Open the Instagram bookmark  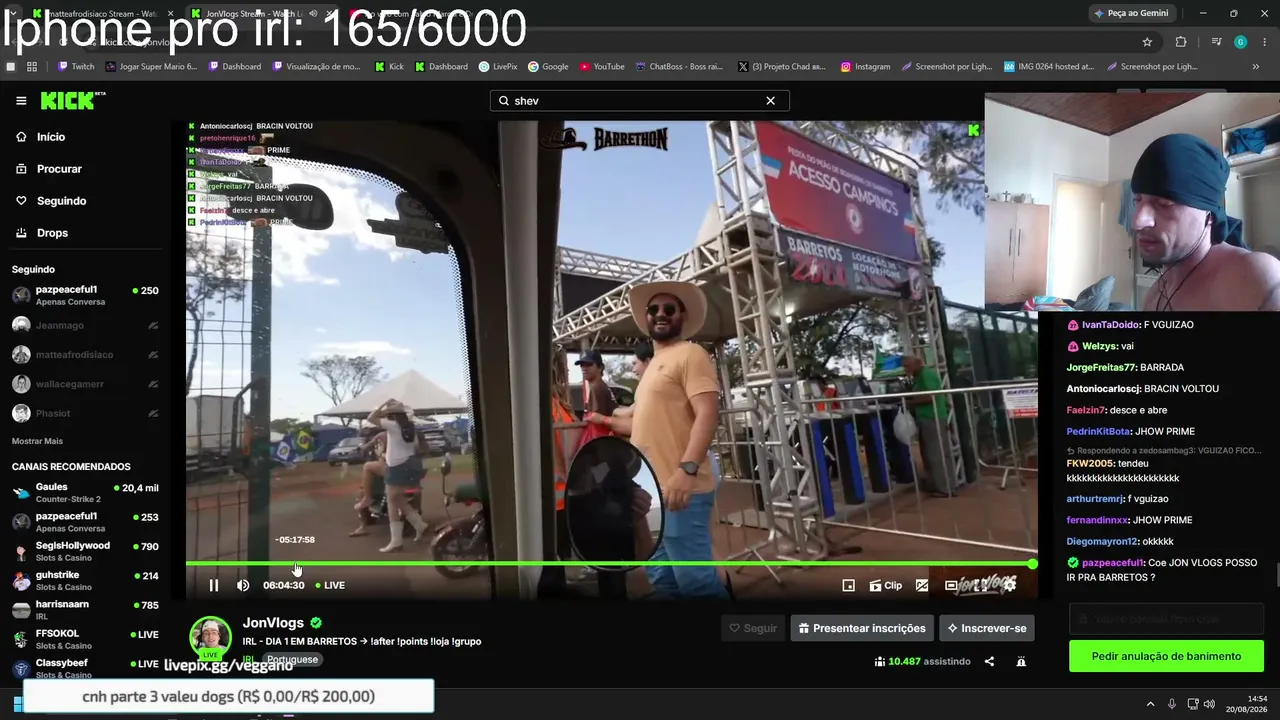(x=865, y=67)
